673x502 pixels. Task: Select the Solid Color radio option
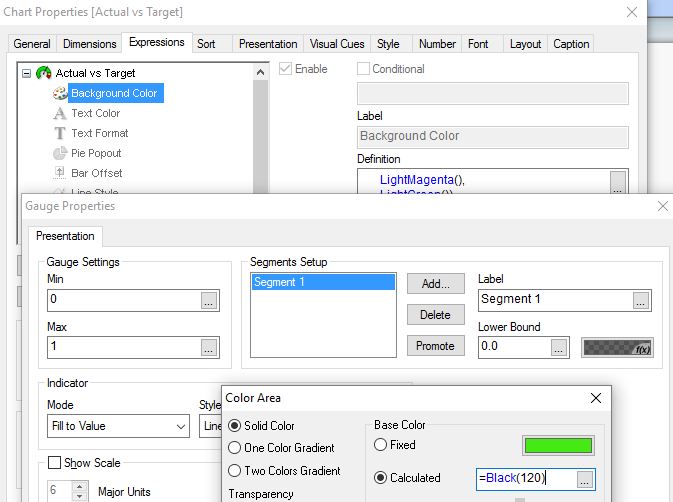coord(234,426)
